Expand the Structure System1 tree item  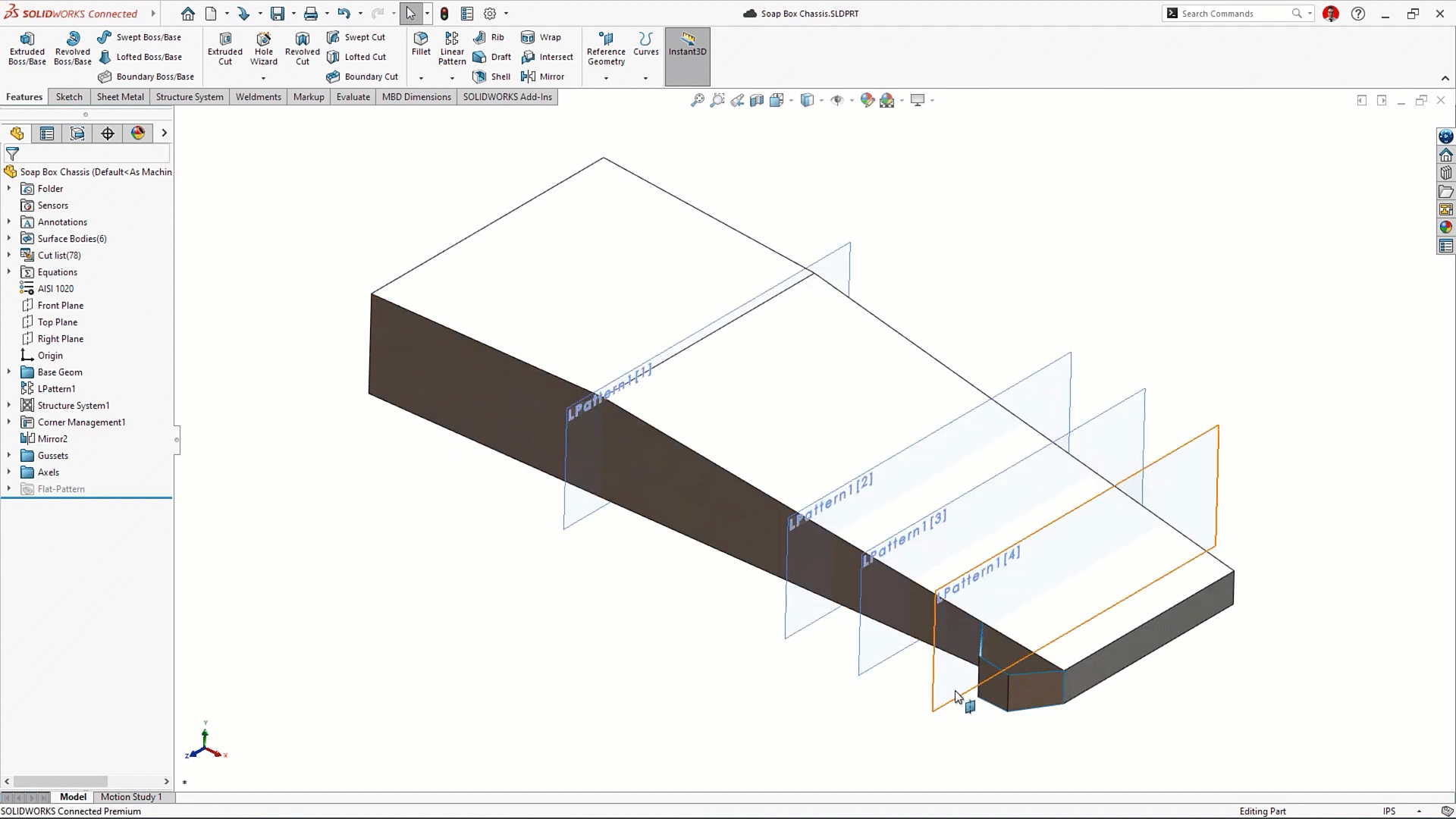click(x=9, y=406)
